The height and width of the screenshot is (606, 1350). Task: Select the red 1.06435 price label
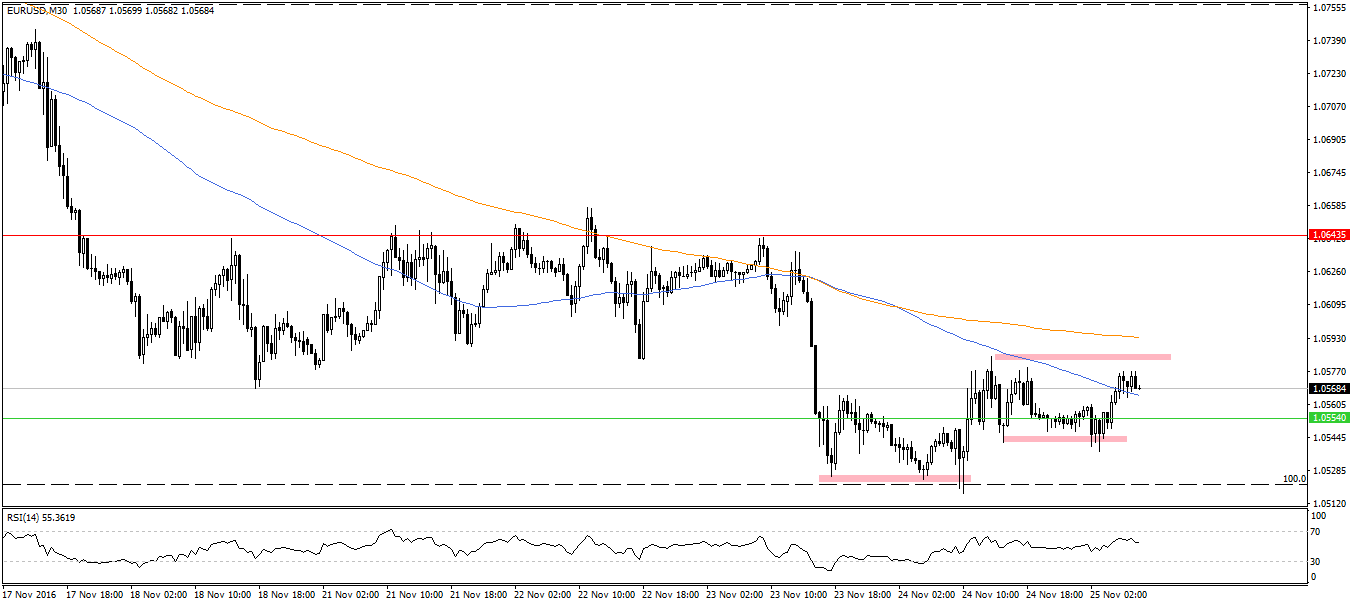1329,235
